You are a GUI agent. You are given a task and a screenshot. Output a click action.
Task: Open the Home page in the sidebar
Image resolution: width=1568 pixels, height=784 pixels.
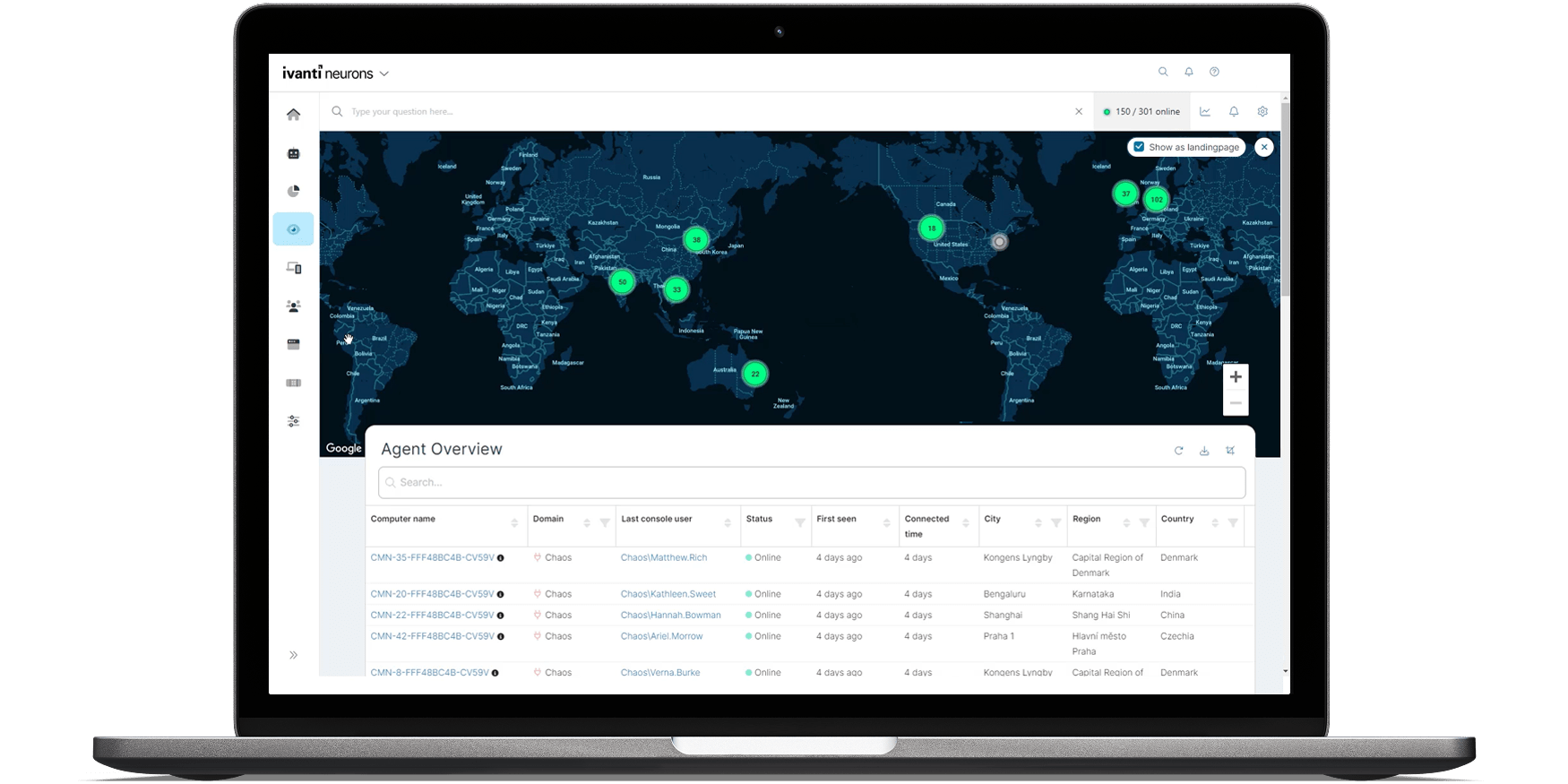click(x=293, y=115)
